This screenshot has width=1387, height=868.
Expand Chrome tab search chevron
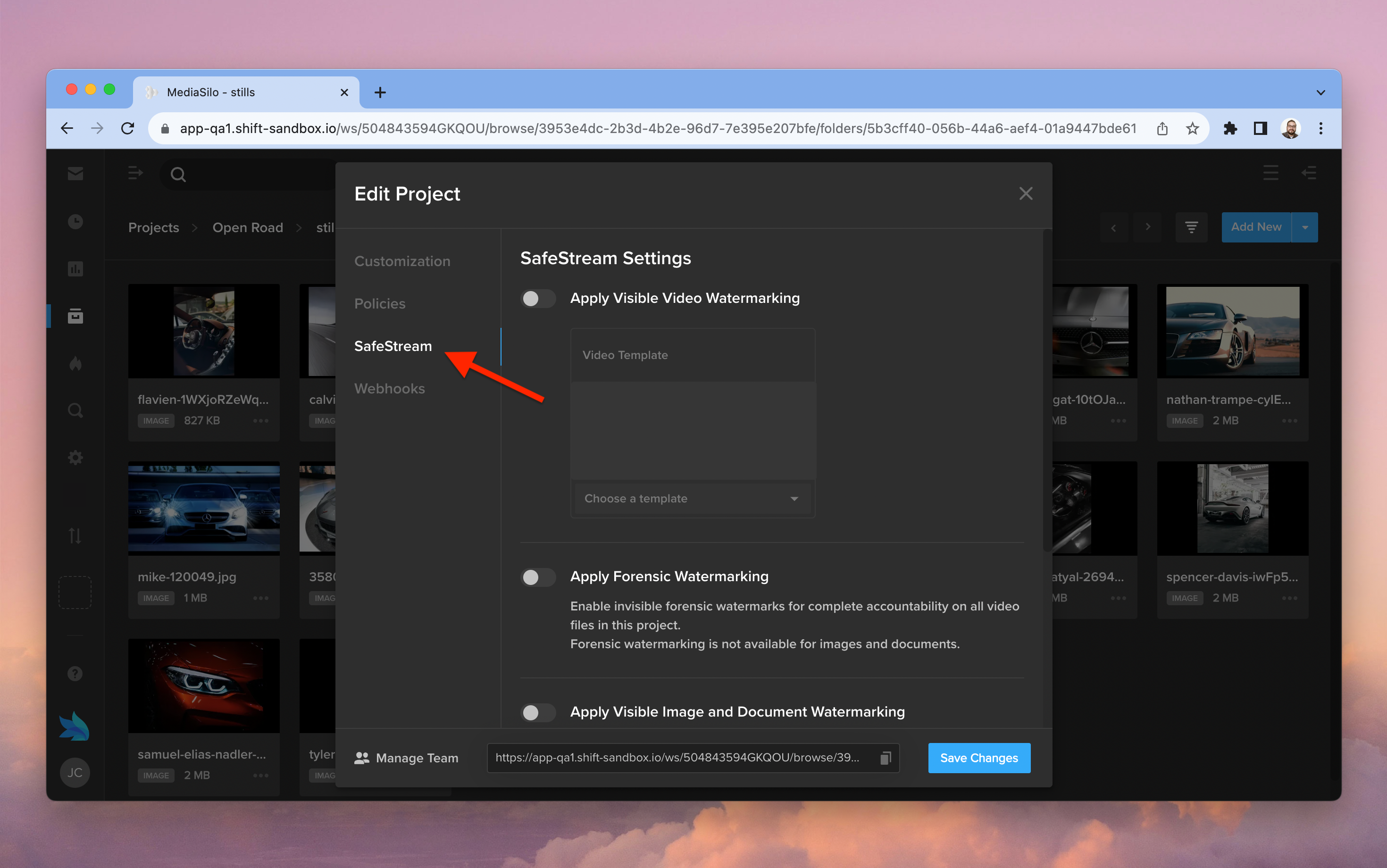pos(1321,92)
